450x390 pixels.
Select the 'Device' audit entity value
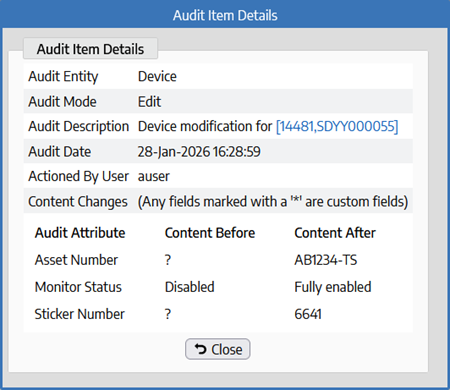coord(157,76)
